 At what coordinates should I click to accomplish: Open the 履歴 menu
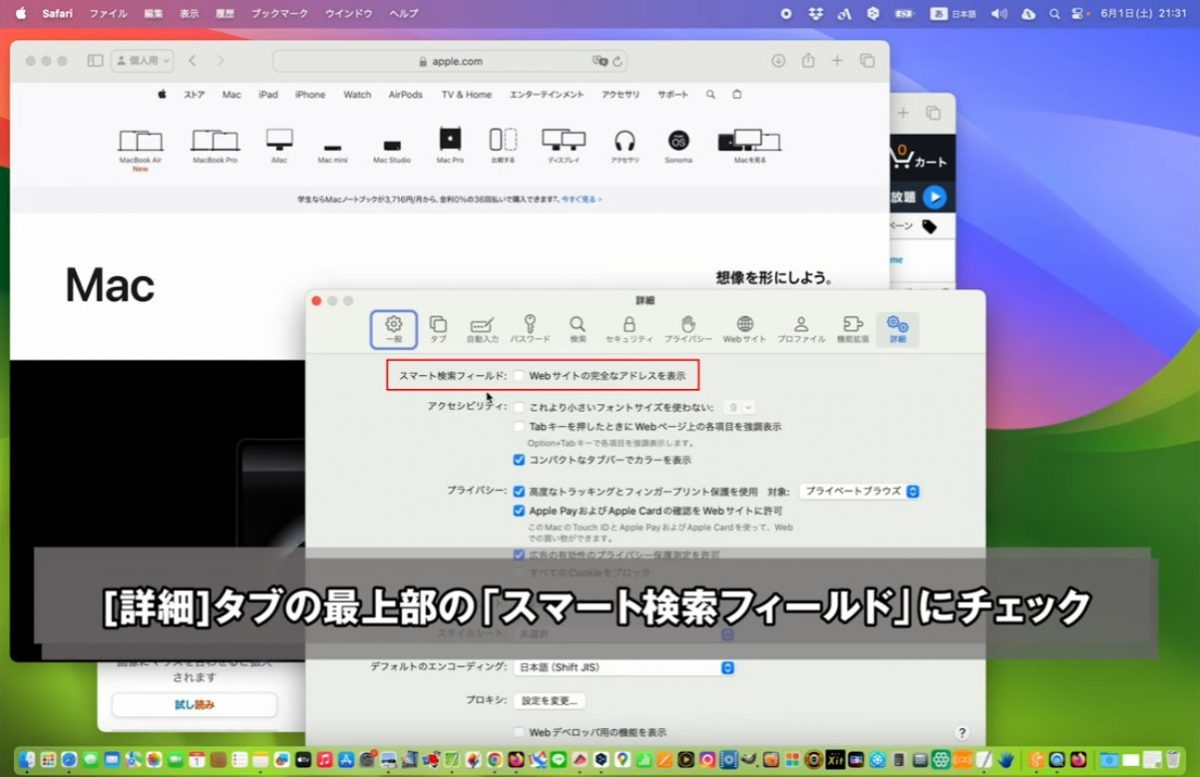pyautogui.click(x=225, y=13)
